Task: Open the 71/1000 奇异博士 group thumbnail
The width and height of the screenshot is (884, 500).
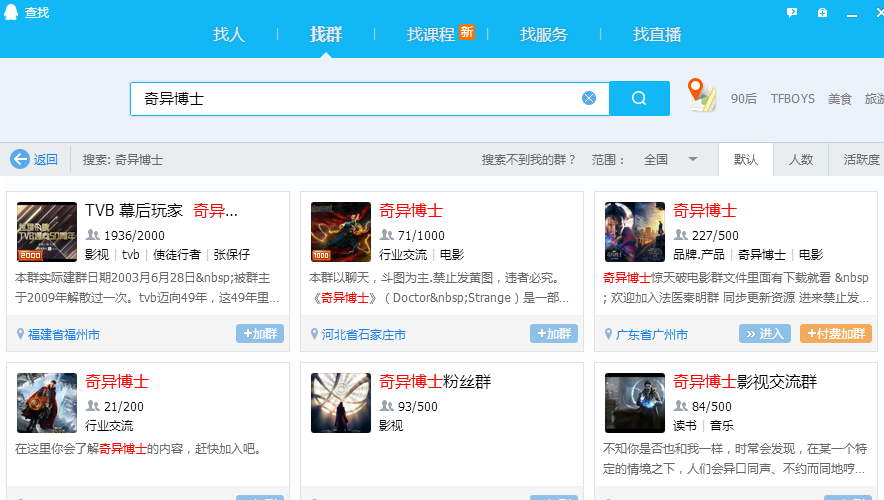Action: click(x=341, y=232)
